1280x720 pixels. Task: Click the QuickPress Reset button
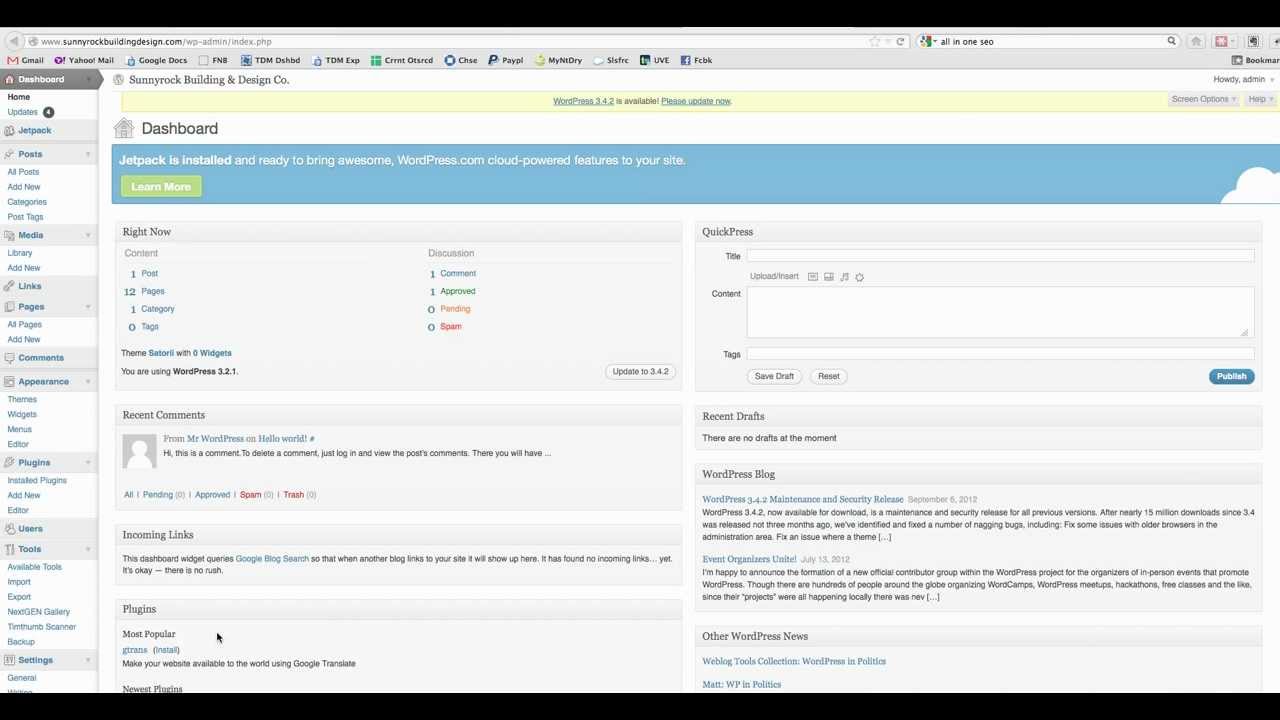tap(829, 376)
